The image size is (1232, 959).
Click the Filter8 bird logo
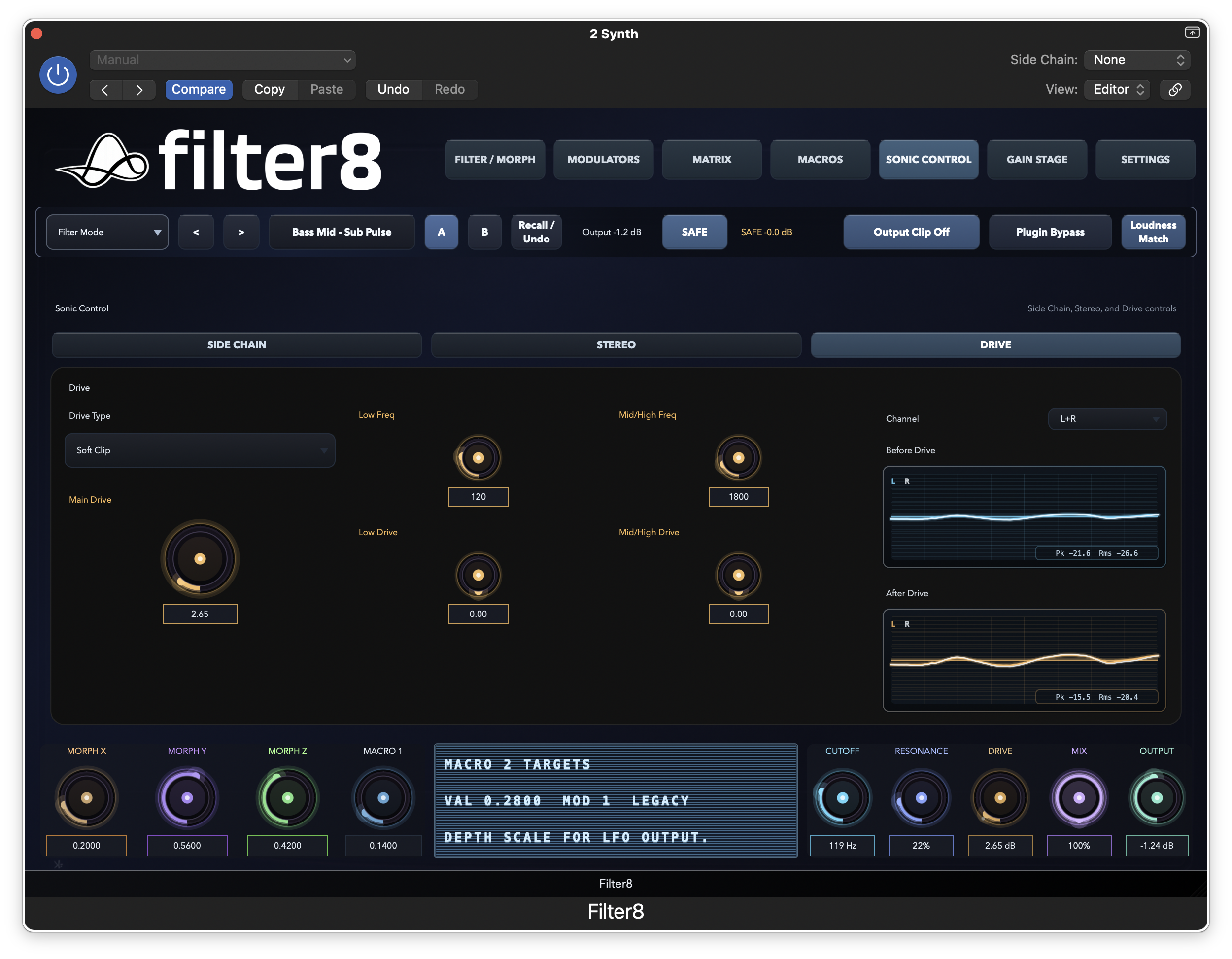pyautogui.click(x=102, y=160)
